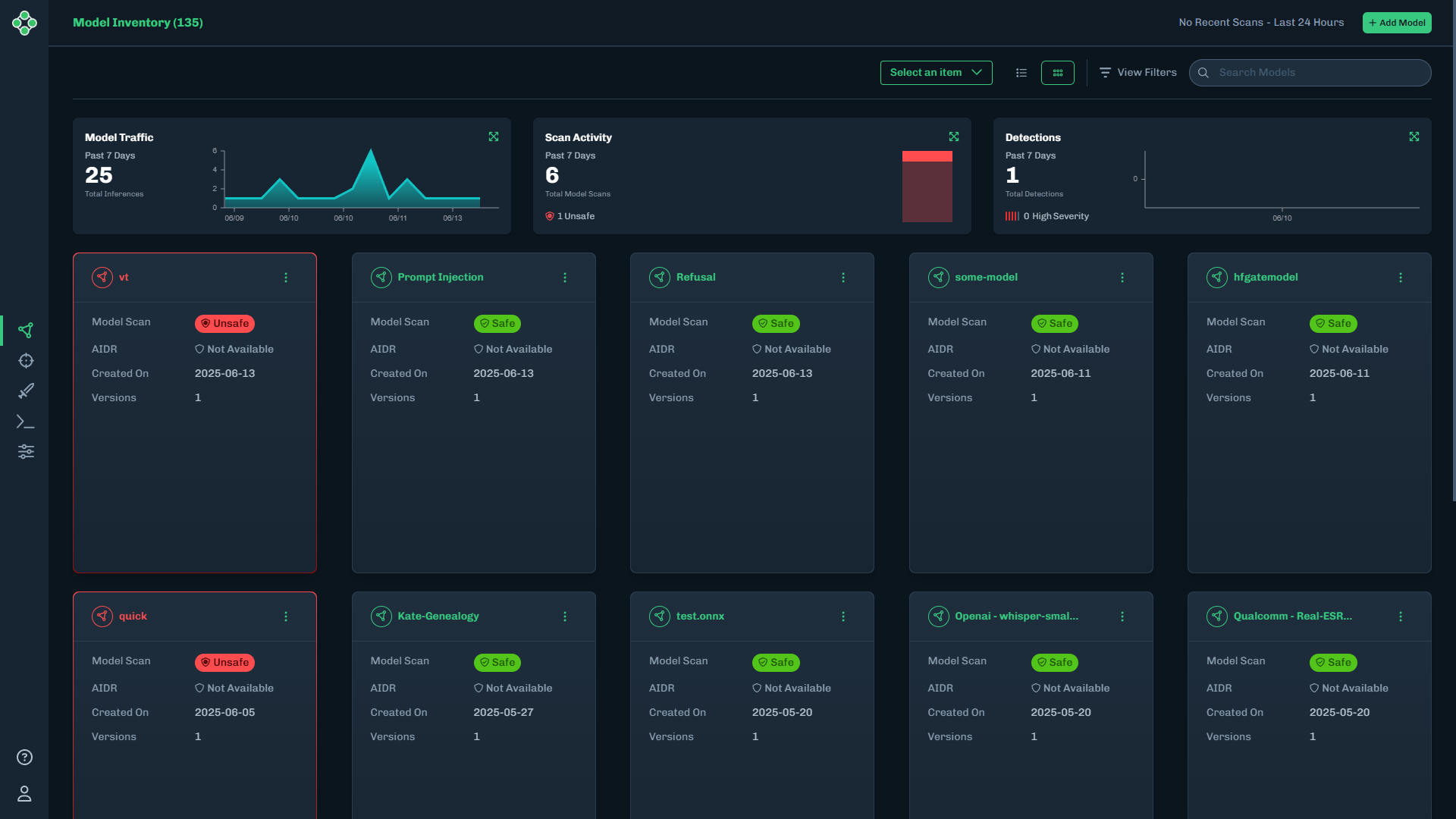Click the rocket icon in the sidebar
This screenshot has width=1456, height=819.
pos(26,391)
